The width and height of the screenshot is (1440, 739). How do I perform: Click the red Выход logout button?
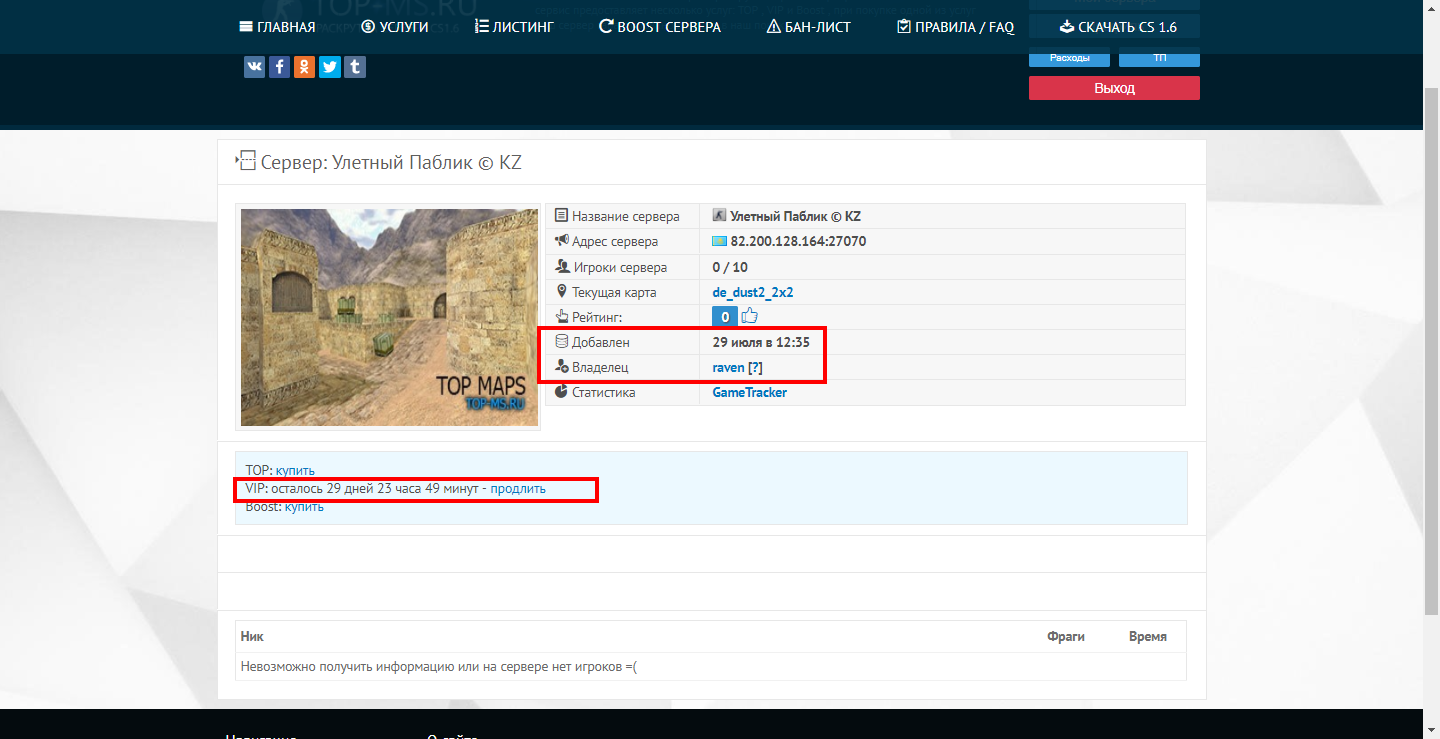(x=1114, y=88)
